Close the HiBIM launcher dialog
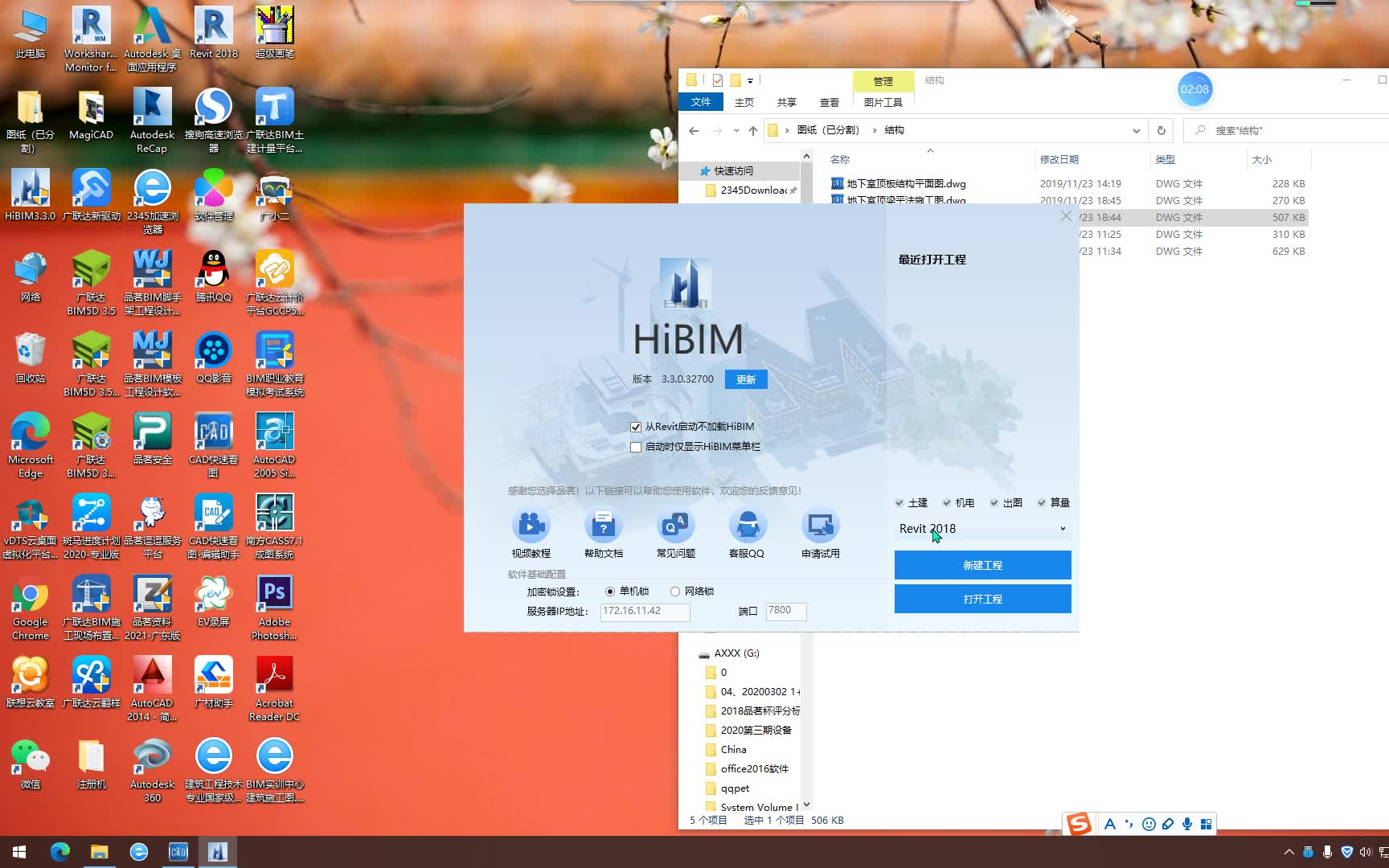1389x868 pixels. click(x=1066, y=215)
